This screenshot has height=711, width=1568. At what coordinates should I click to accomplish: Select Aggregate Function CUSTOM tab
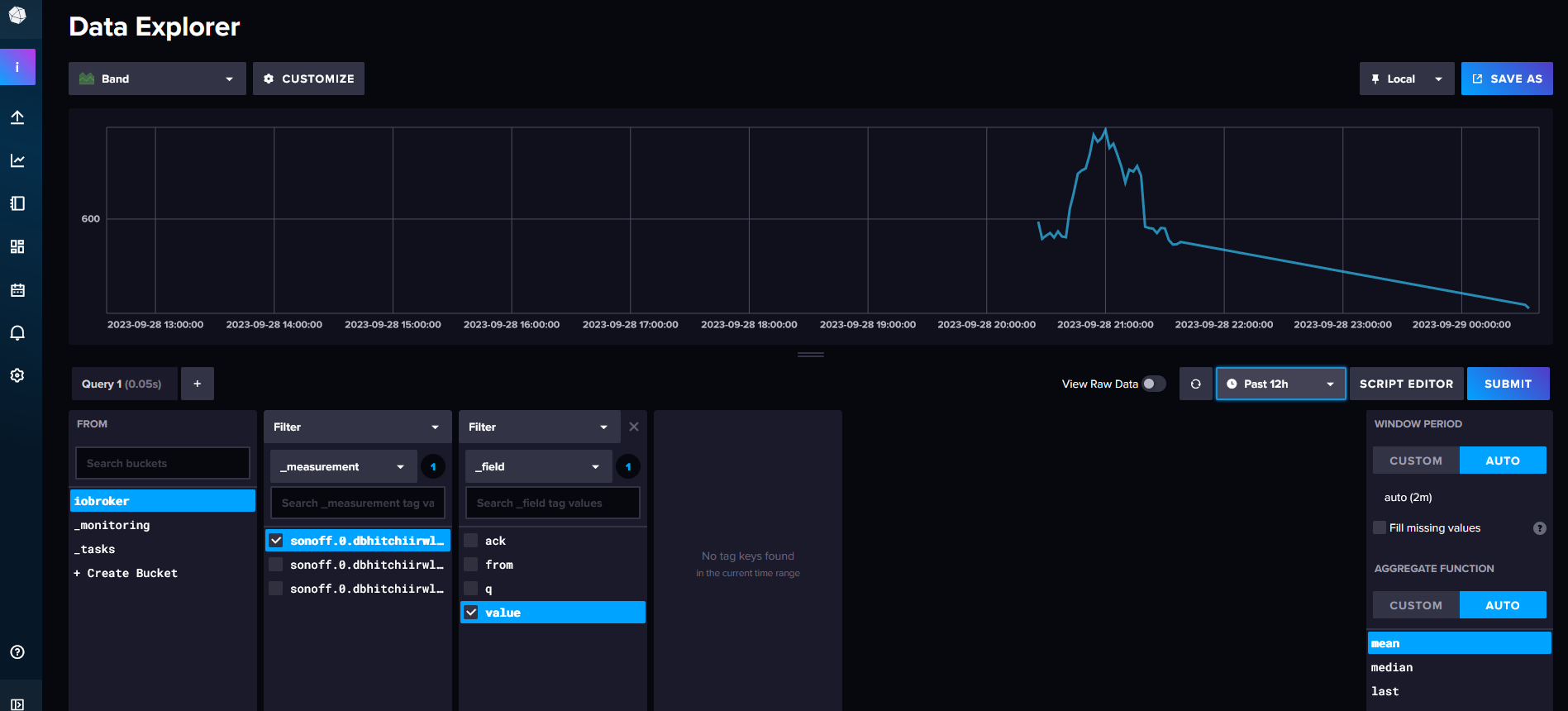pyautogui.click(x=1416, y=605)
